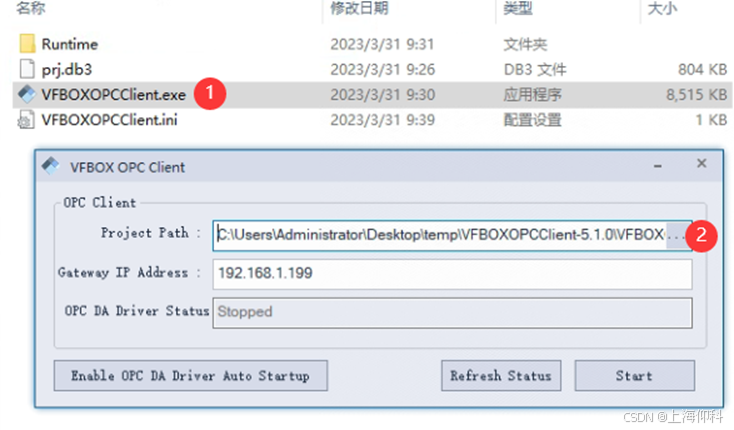This screenshot has height=430, width=734.
Task: Enable OPC DA Driver Auto Startup
Action: [190, 376]
